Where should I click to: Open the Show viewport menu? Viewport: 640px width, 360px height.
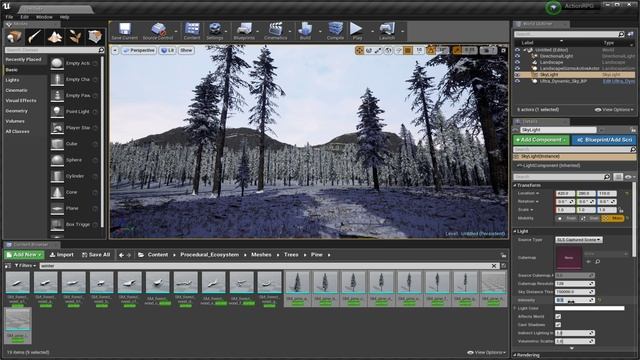coord(186,50)
